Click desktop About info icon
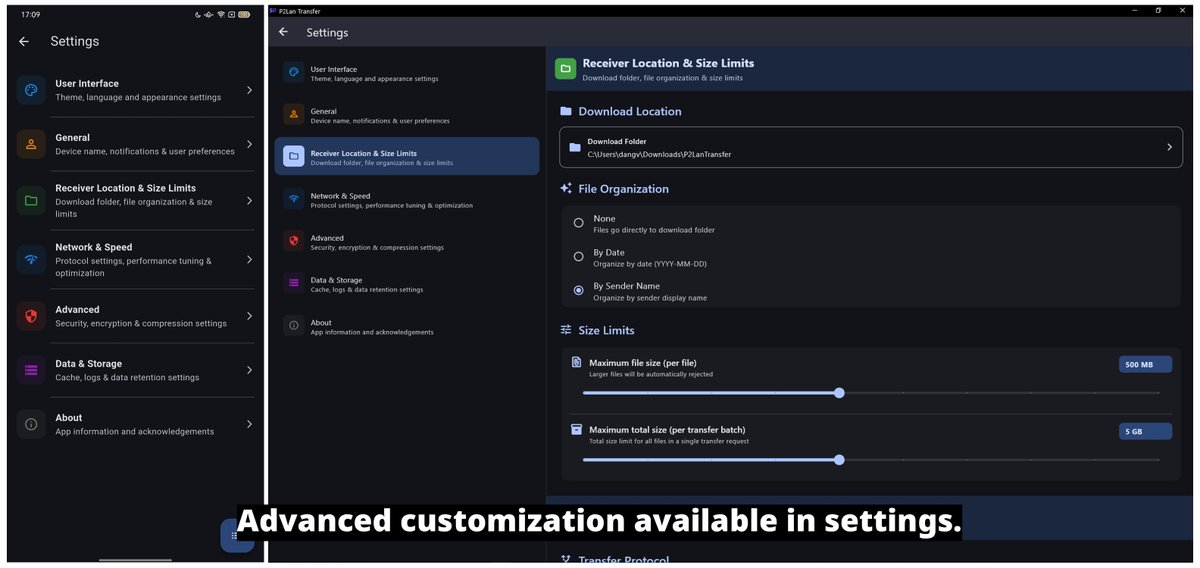Viewport: 1200px width, 568px height. 293,325
